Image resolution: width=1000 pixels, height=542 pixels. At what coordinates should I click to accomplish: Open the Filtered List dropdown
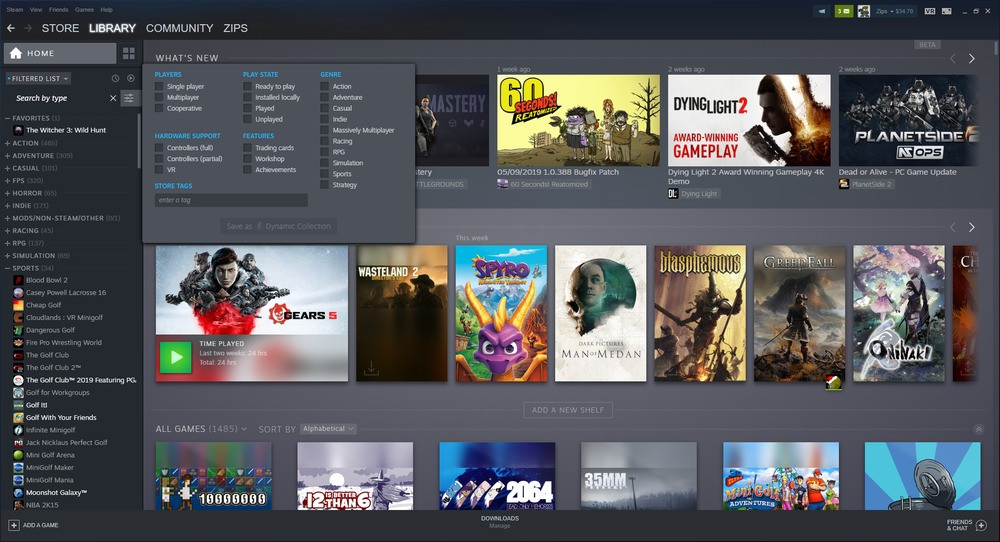point(38,78)
